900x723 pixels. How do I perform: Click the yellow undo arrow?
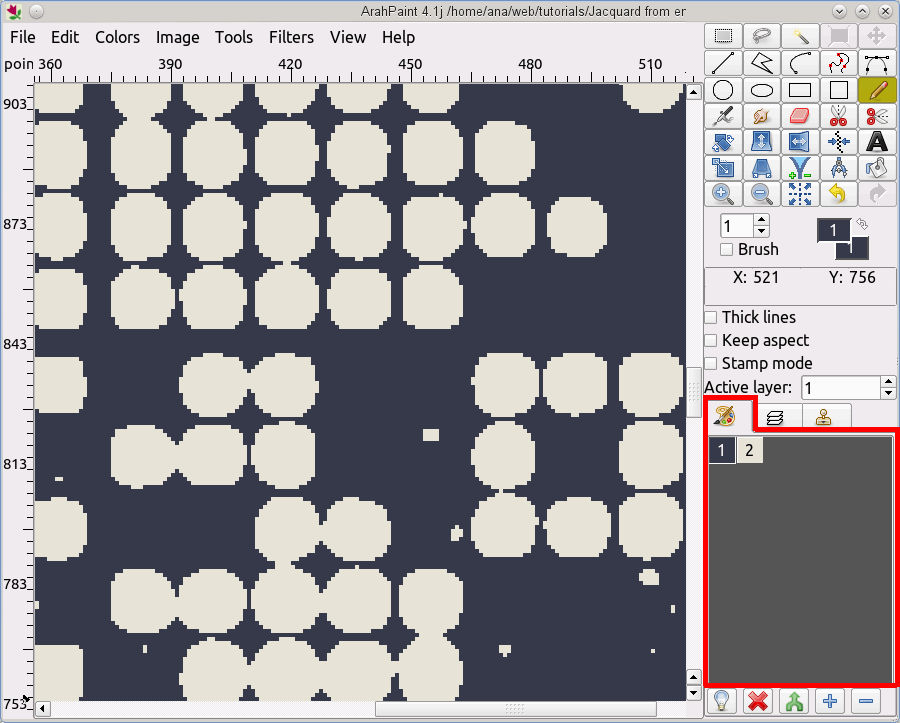click(839, 195)
